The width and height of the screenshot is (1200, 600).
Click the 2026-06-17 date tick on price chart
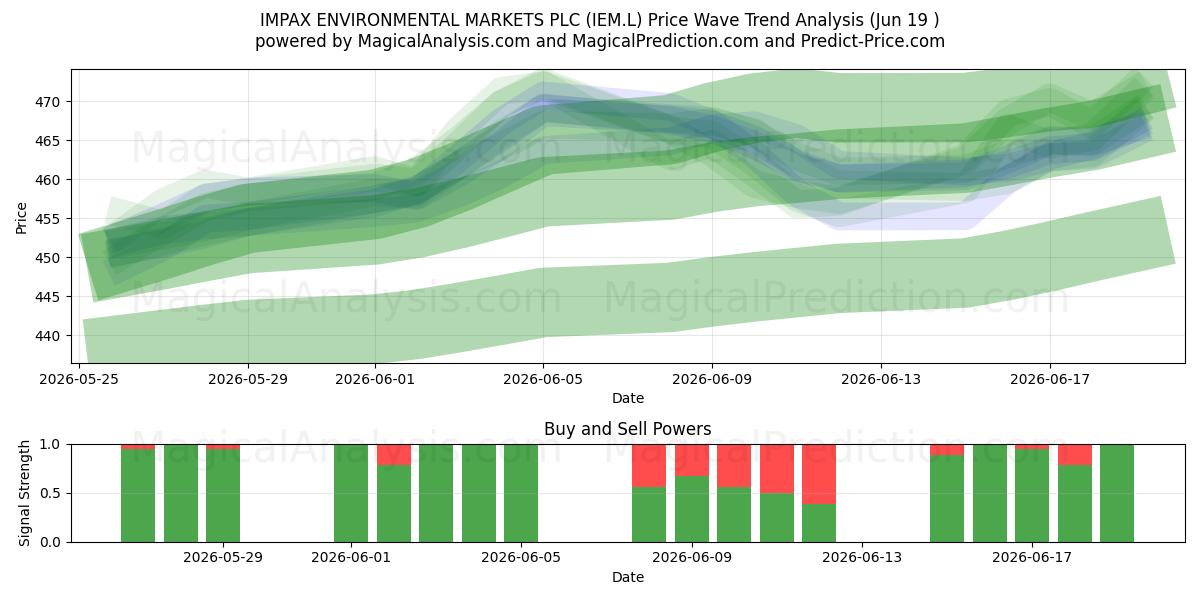(1049, 379)
